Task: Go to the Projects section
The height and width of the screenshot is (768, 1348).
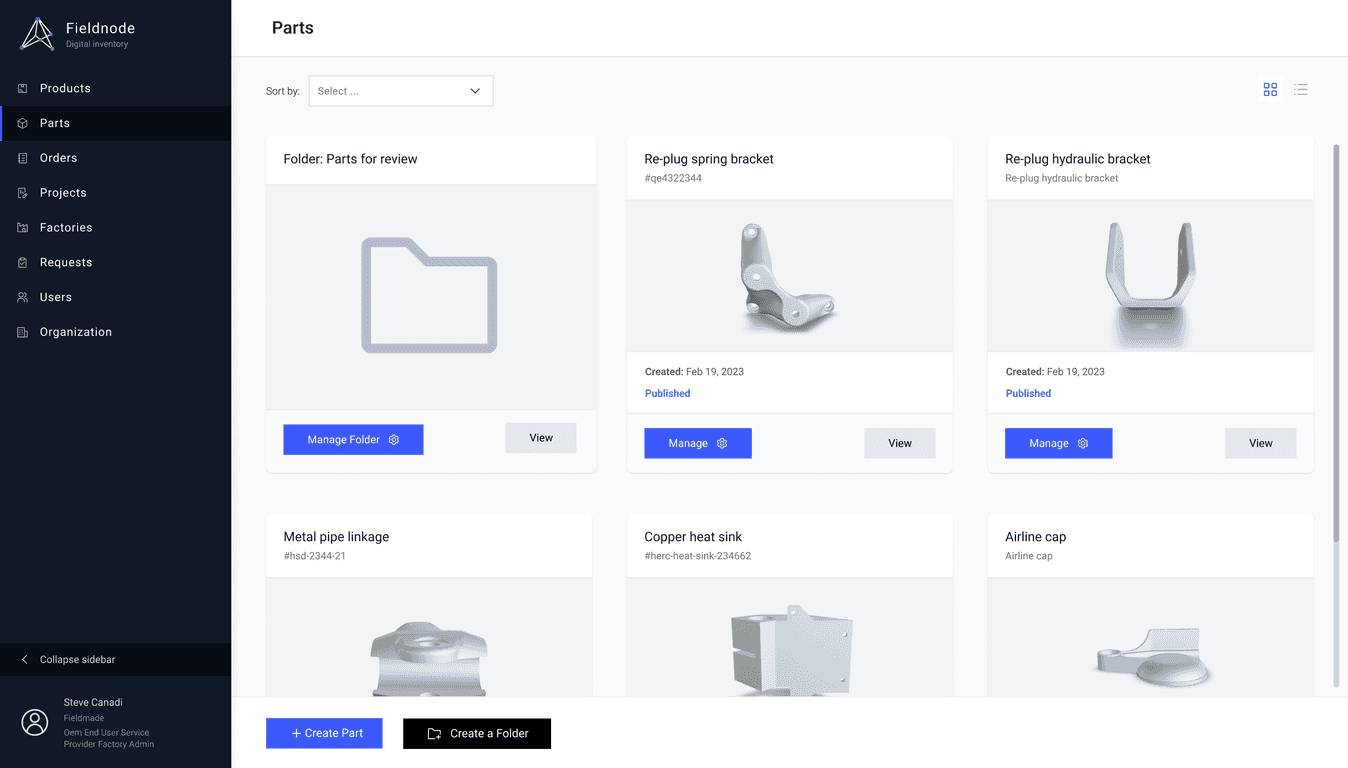Action: [63, 193]
